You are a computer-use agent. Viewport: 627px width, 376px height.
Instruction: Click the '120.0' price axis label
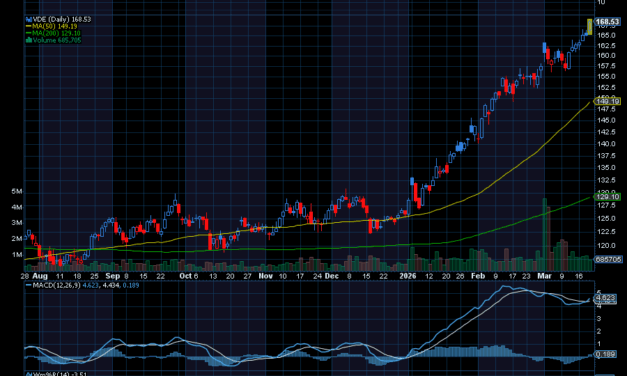point(607,246)
